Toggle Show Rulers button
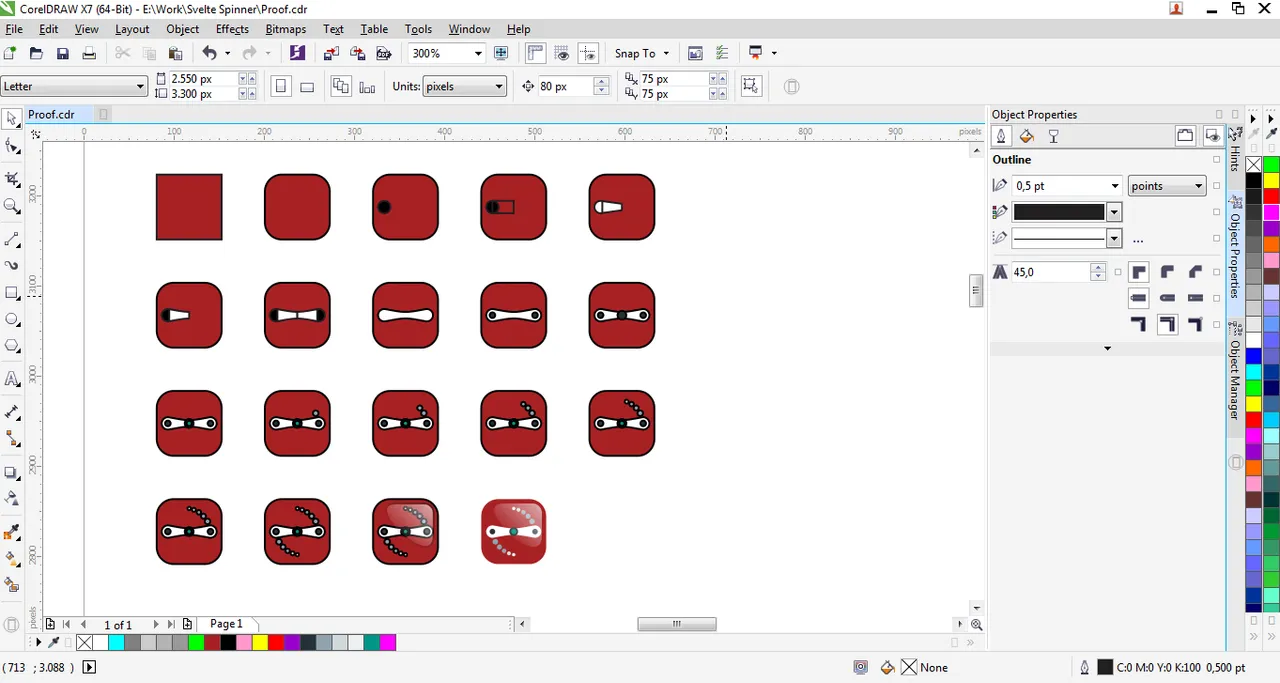This screenshot has height=683, width=1280. (535, 53)
